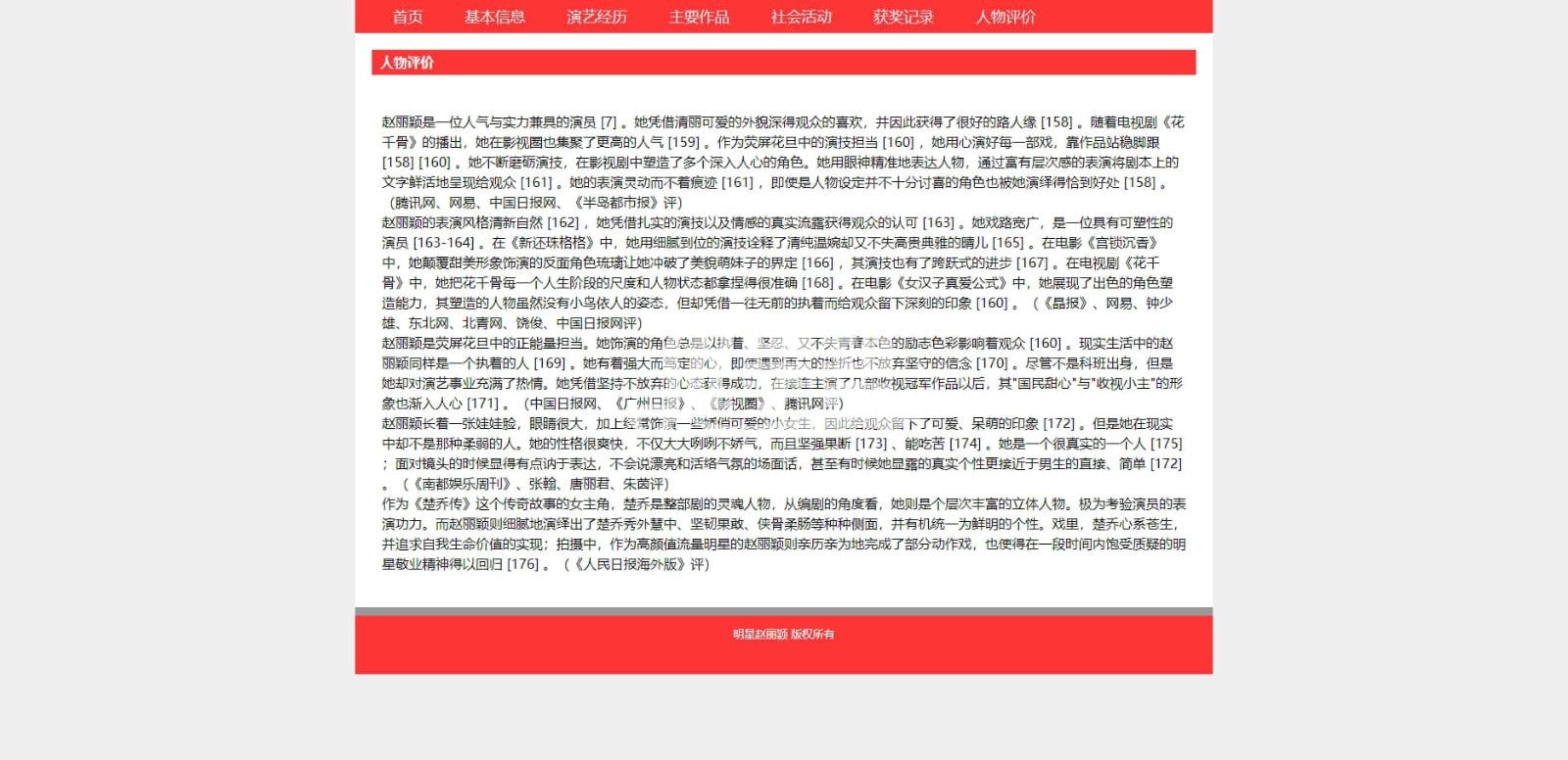Open the 首页 navigation tab
The width and height of the screenshot is (1568, 760).
(407, 17)
